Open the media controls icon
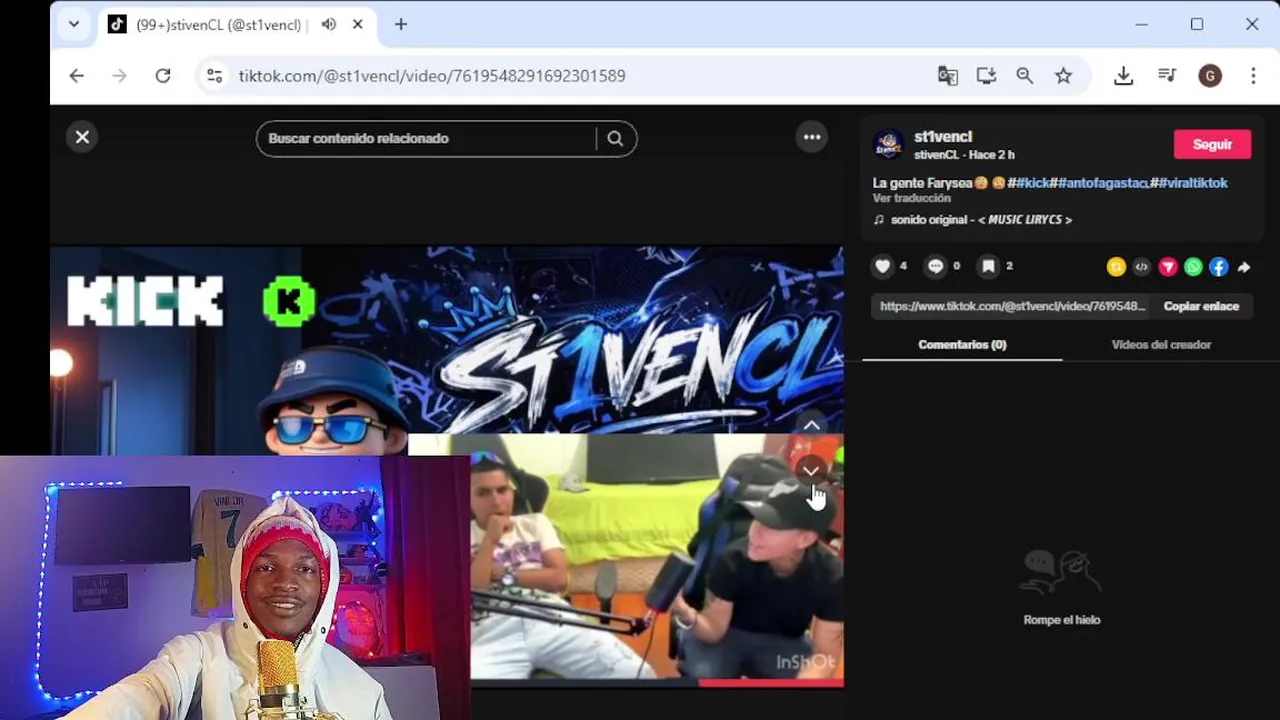 click(x=1167, y=76)
